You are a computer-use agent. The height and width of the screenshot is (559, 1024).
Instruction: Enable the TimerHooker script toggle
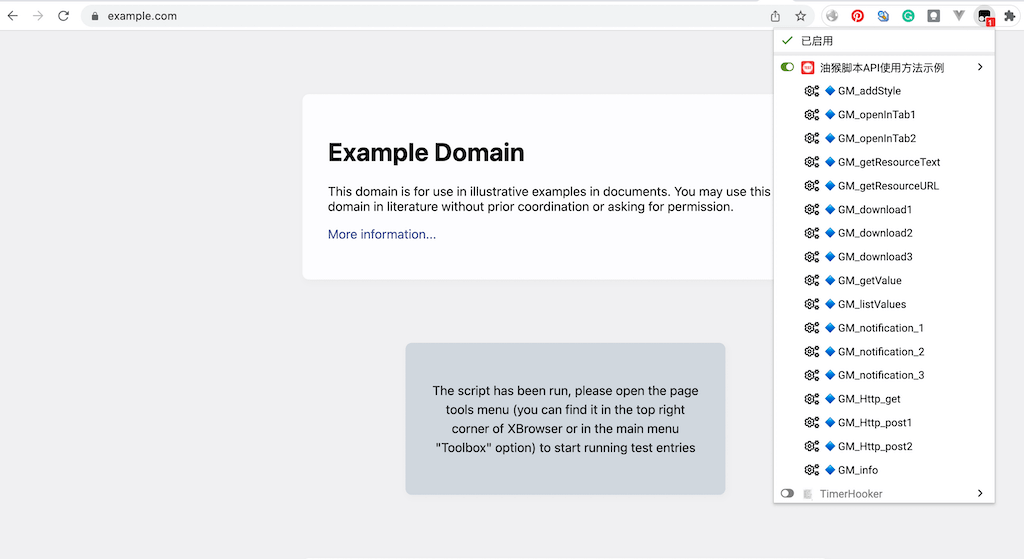click(x=787, y=494)
